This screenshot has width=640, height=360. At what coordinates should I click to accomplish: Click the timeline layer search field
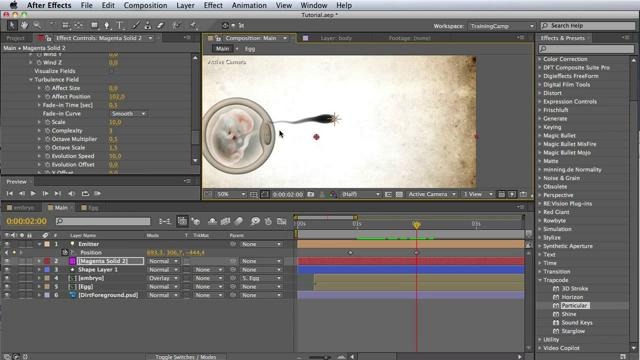coord(103,221)
